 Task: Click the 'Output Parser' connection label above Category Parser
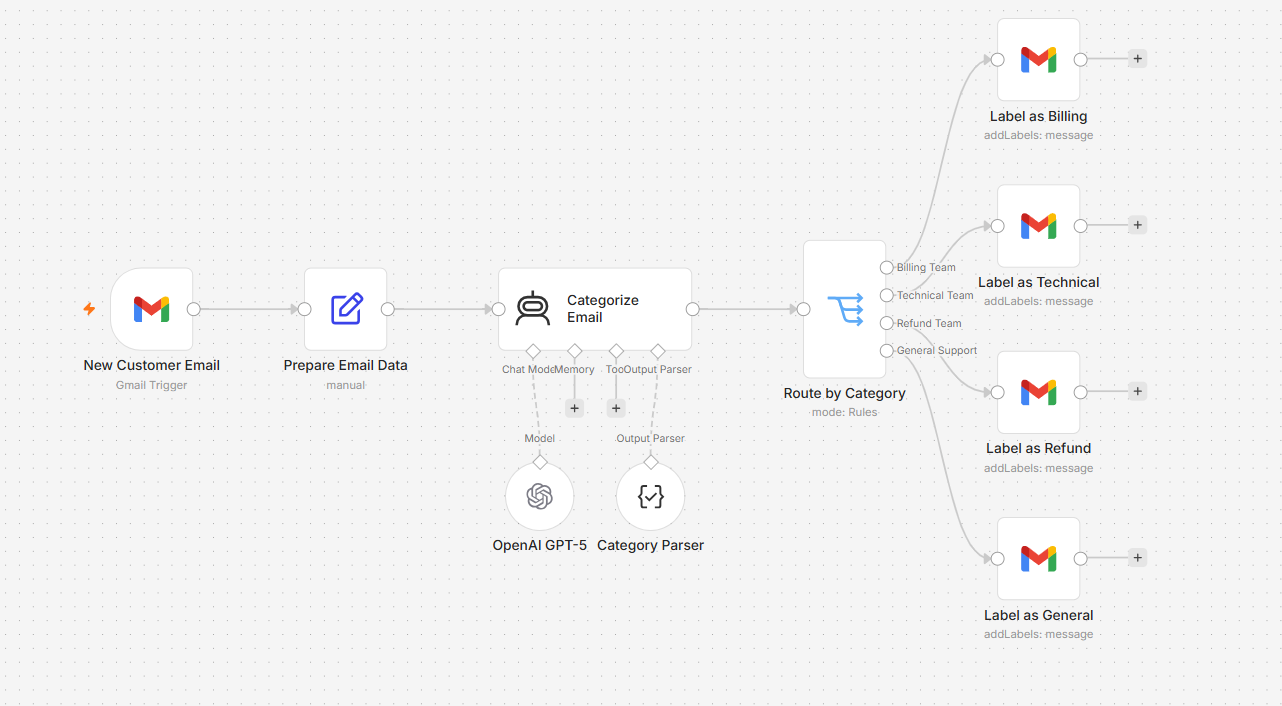651,438
